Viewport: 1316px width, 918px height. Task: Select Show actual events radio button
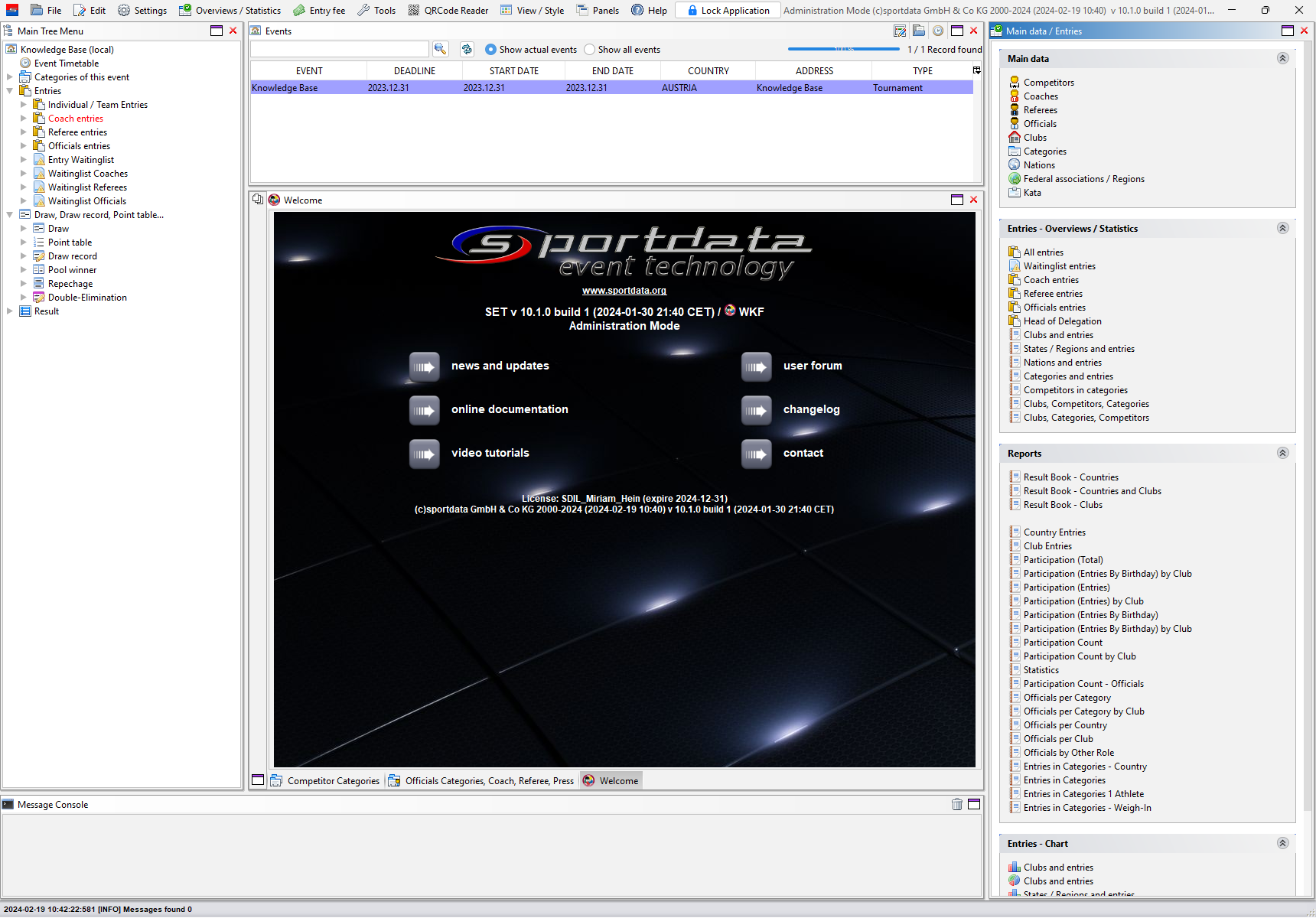490,49
